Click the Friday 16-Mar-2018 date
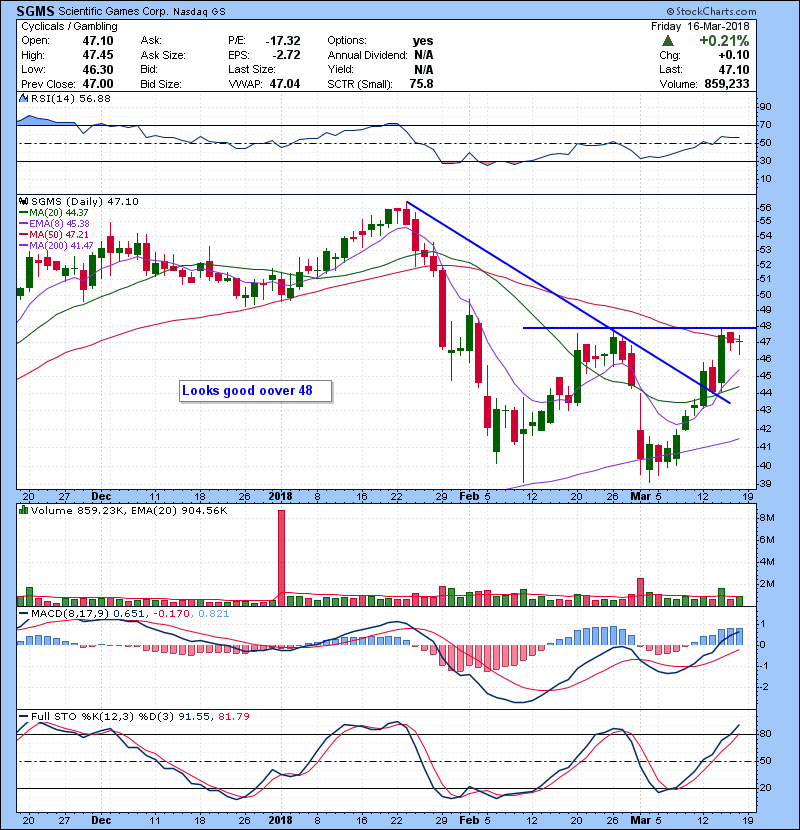The image size is (800, 830). point(700,26)
